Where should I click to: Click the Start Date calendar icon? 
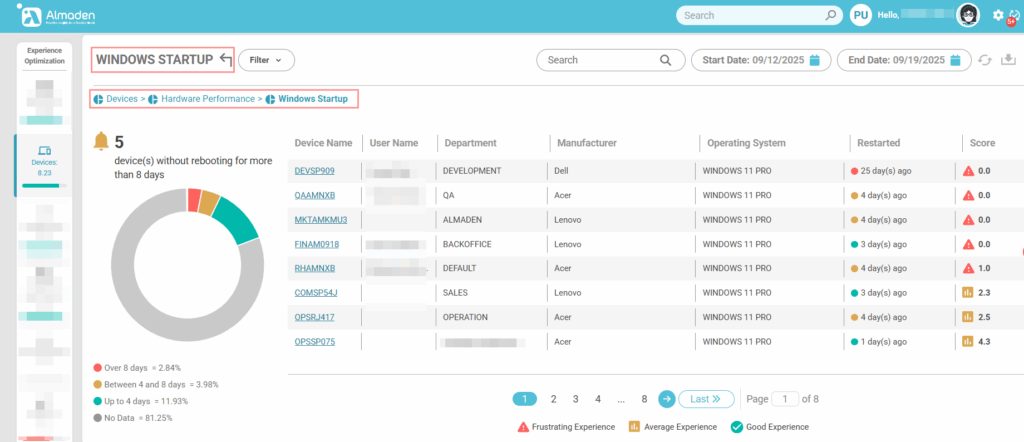pos(815,60)
